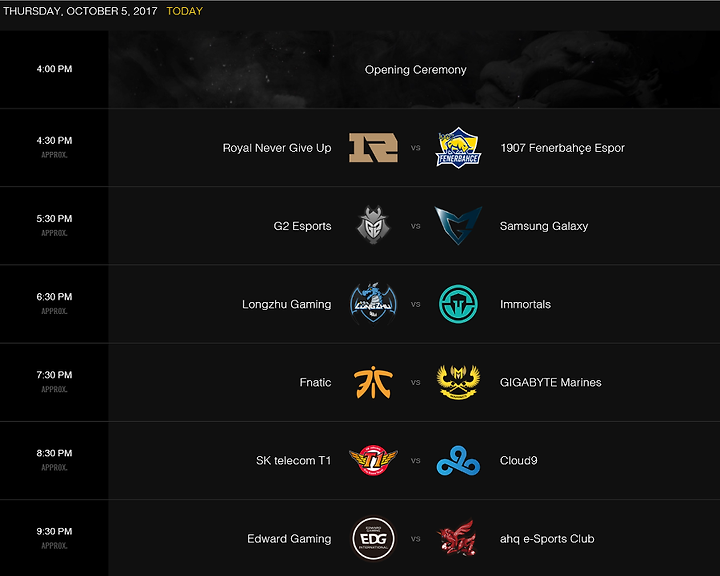Click the Royal Never Give Up logo
Image resolution: width=720 pixels, height=576 pixels.
[373, 147]
